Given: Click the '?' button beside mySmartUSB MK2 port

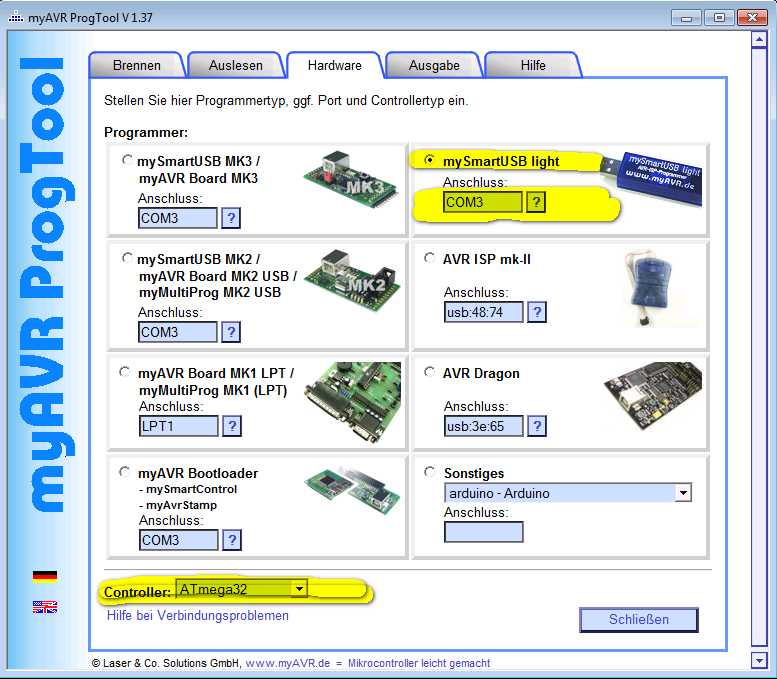Looking at the screenshot, I should pos(231,332).
